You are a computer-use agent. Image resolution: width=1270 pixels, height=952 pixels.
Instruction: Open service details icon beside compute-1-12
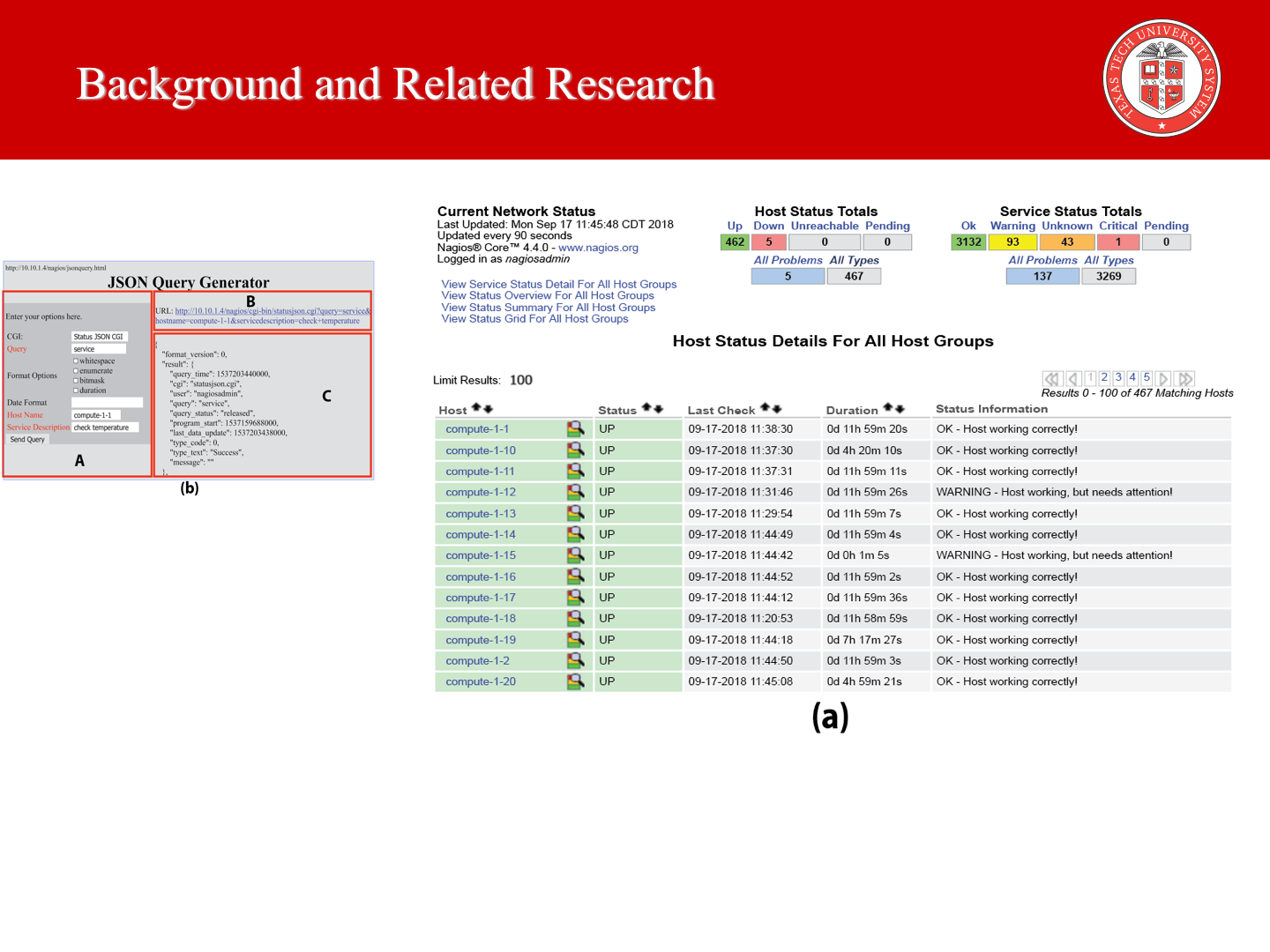(575, 493)
